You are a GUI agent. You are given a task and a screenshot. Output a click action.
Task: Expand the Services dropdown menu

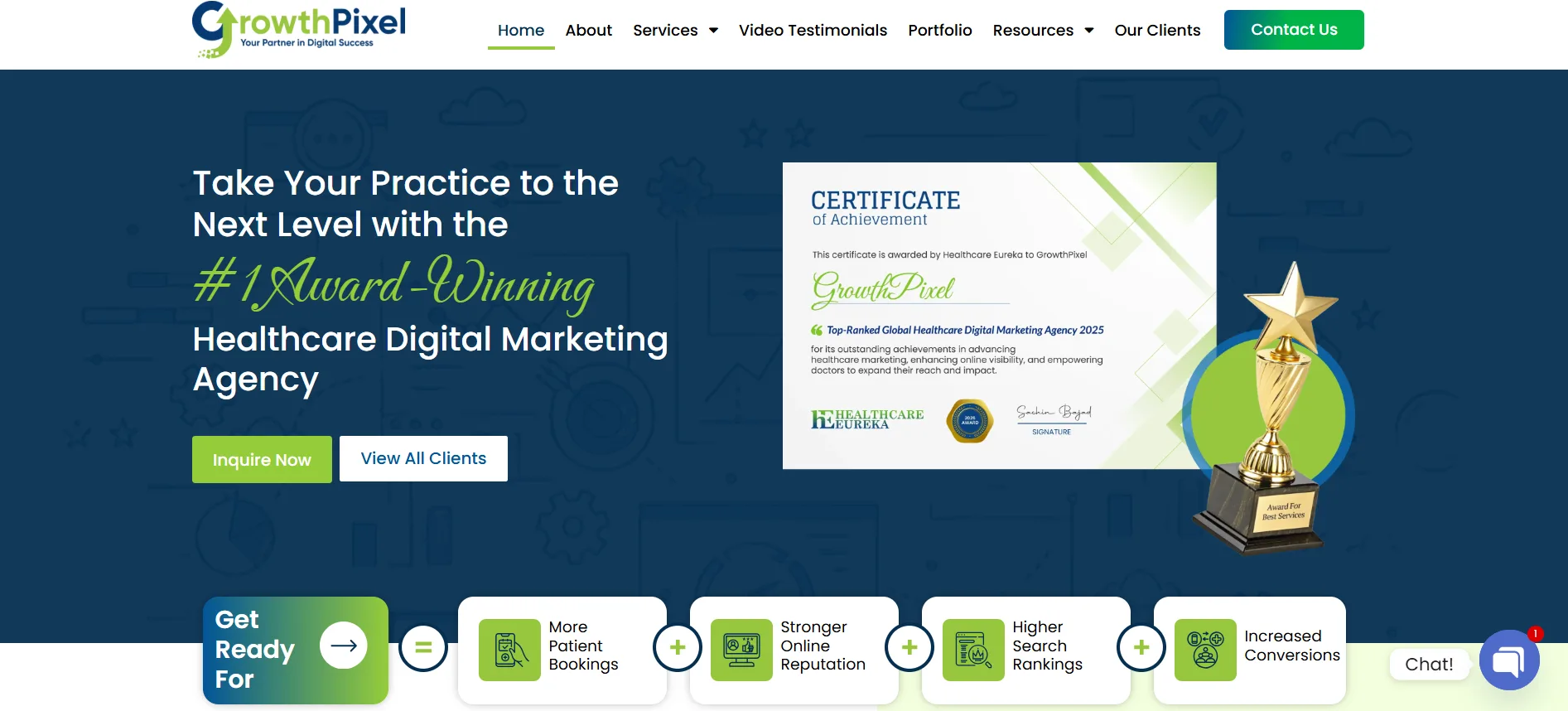click(675, 31)
